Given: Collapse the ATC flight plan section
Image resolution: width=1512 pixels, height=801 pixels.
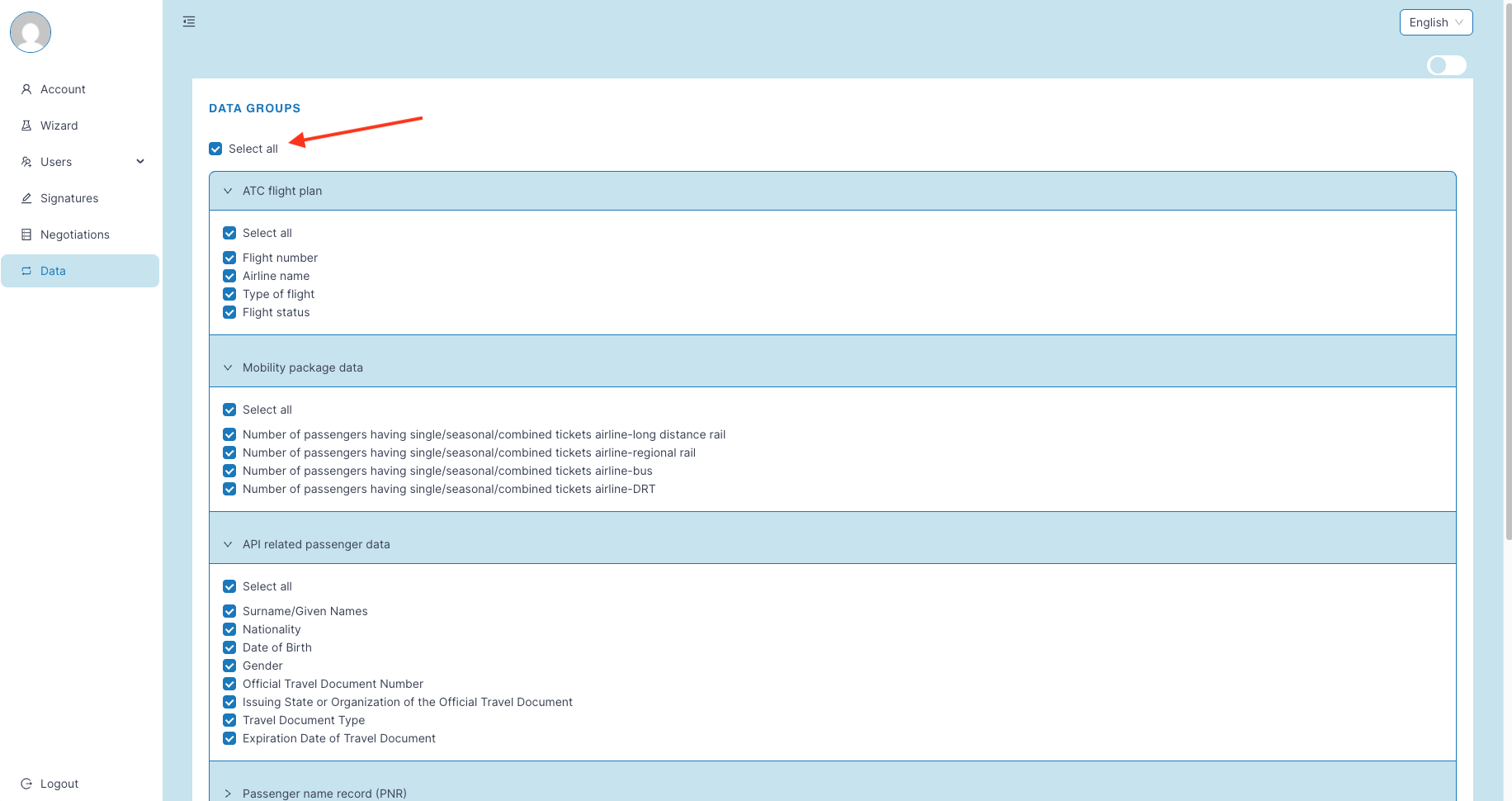Looking at the screenshot, I should [x=228, y=191].
